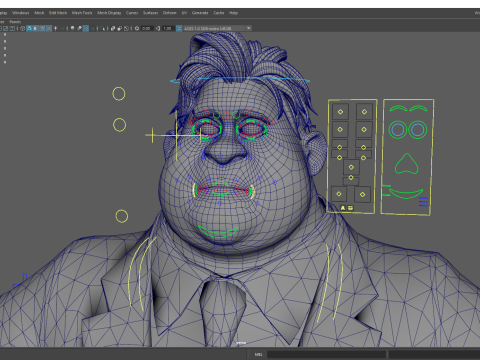
Task: Toggle the first X-ray icon after Isolate Select
Action: 113,28
